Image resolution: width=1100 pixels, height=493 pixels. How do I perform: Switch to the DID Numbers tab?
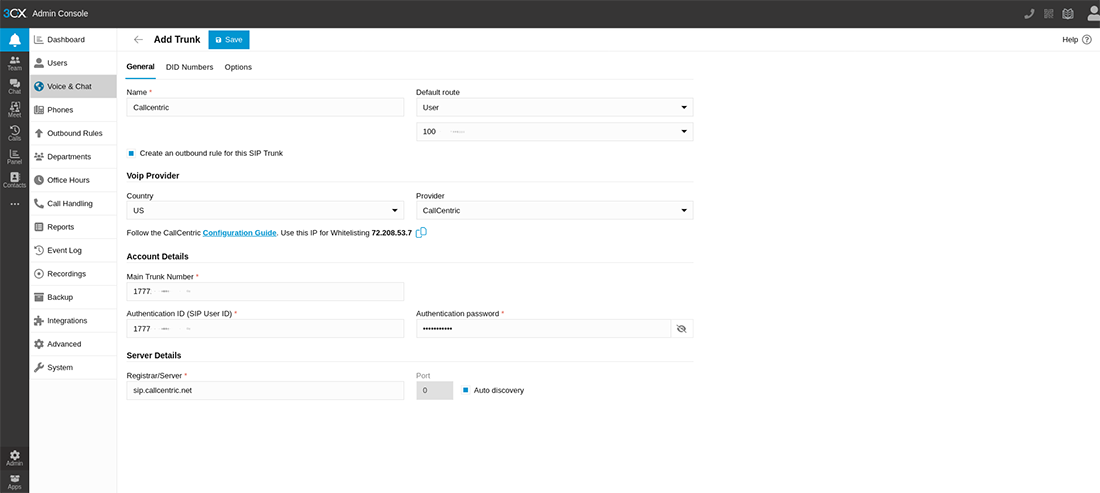tap(189, 67)
